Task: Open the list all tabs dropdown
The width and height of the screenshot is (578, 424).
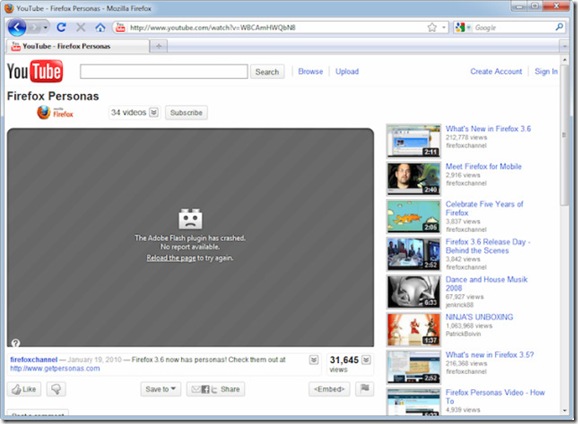Action: [x=564, y=46]
